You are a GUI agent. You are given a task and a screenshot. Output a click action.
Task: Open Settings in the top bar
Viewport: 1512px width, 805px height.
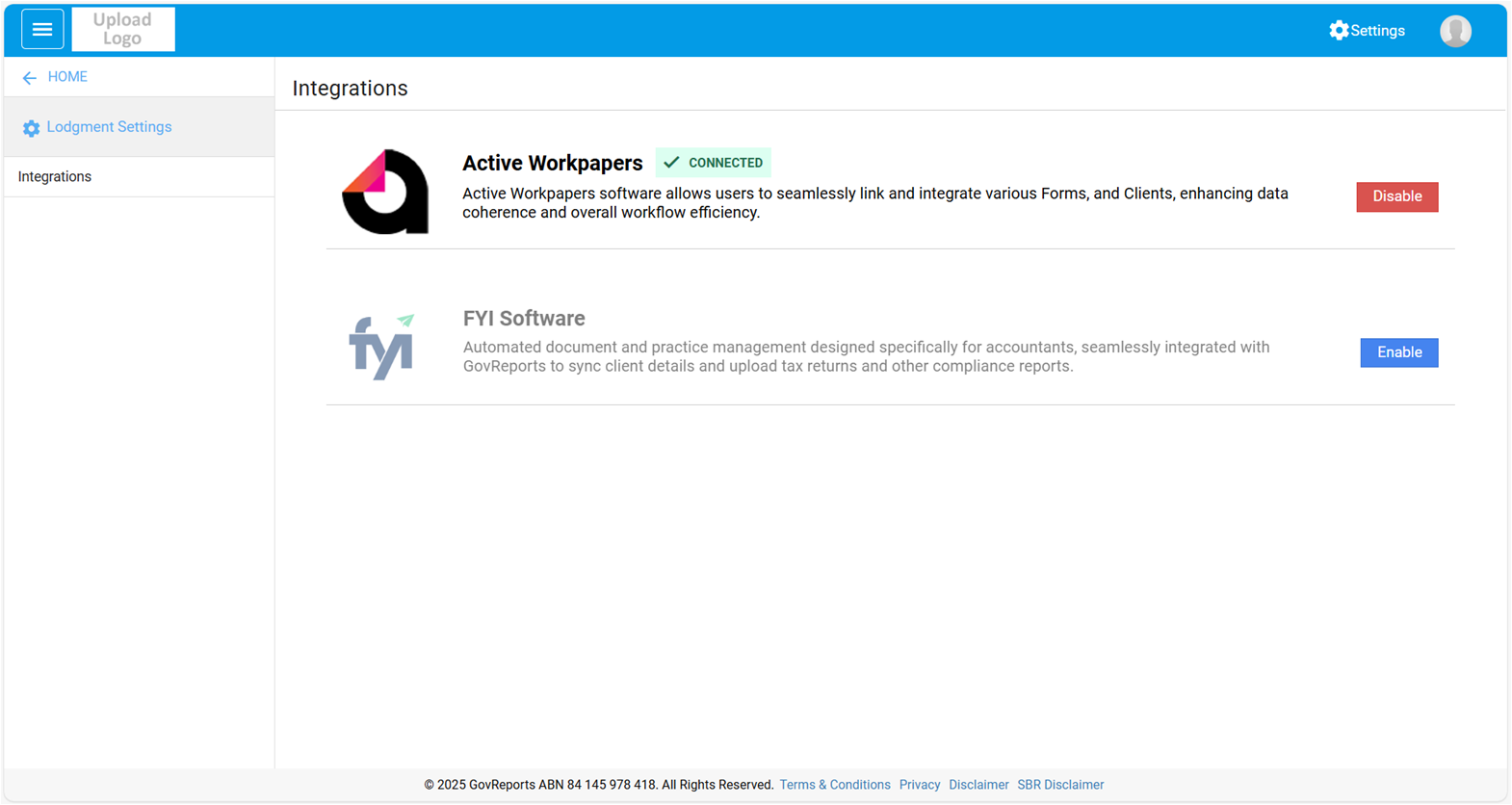[x=1367, y=31]
